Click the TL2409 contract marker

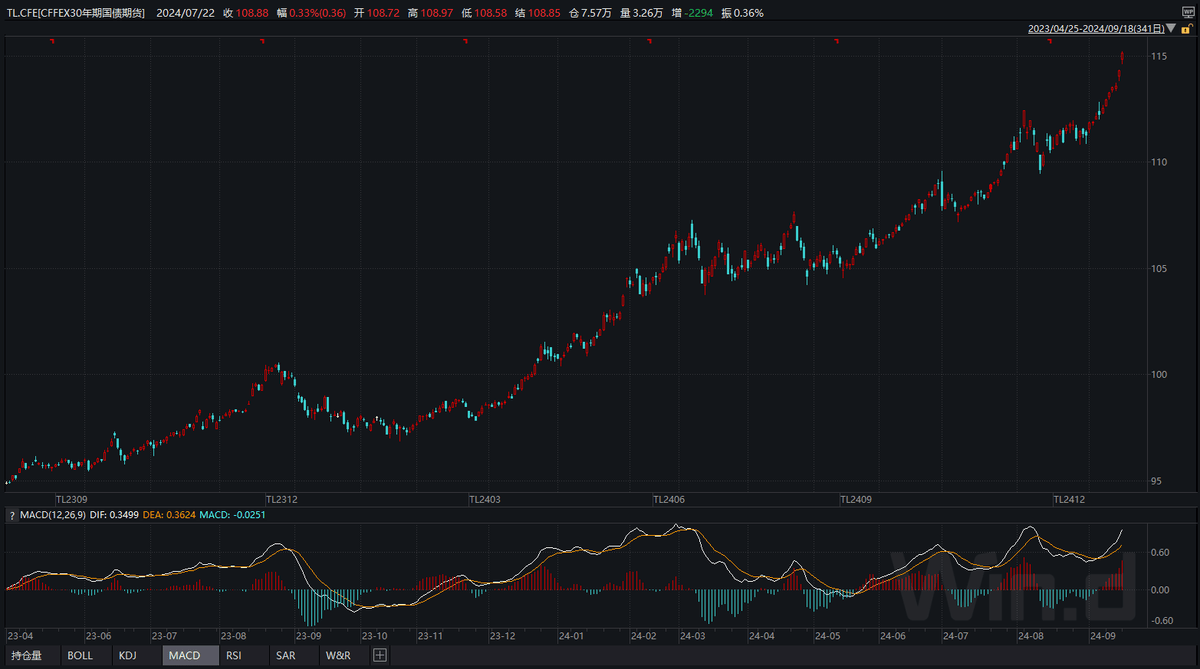pyautogui.click(x=855, y=498)
